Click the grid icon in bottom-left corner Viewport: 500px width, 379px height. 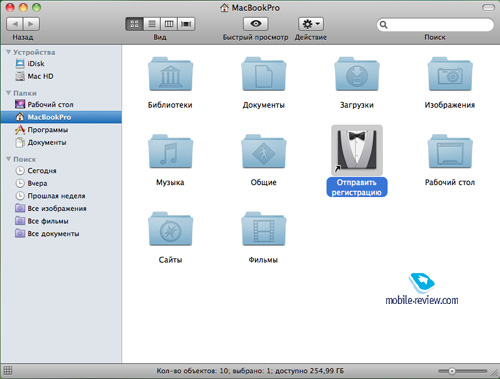coord(8,370)
